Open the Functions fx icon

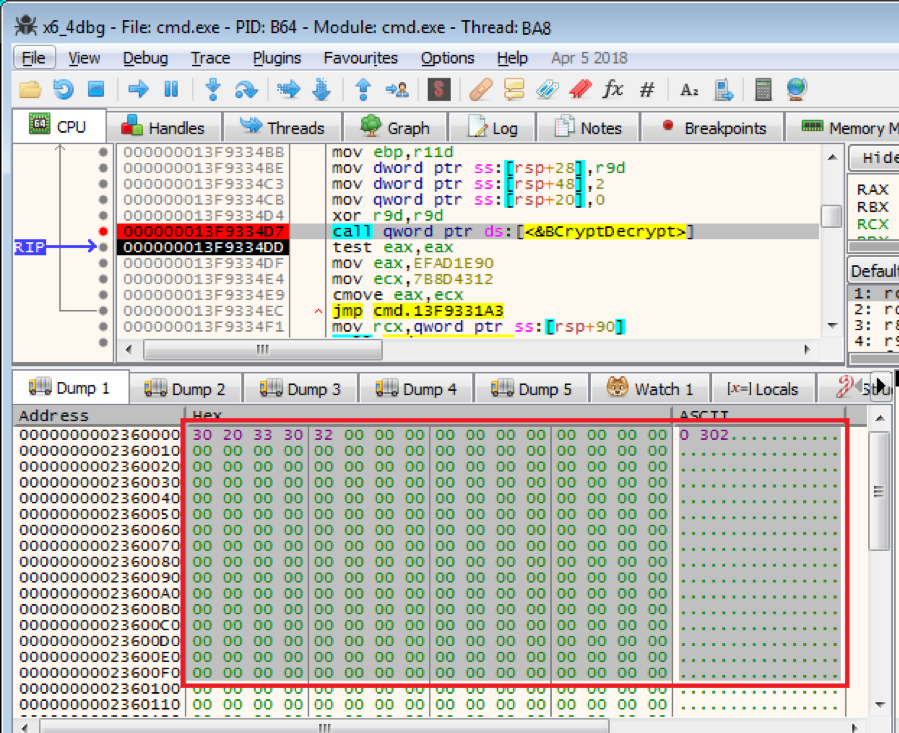[612, 90]
